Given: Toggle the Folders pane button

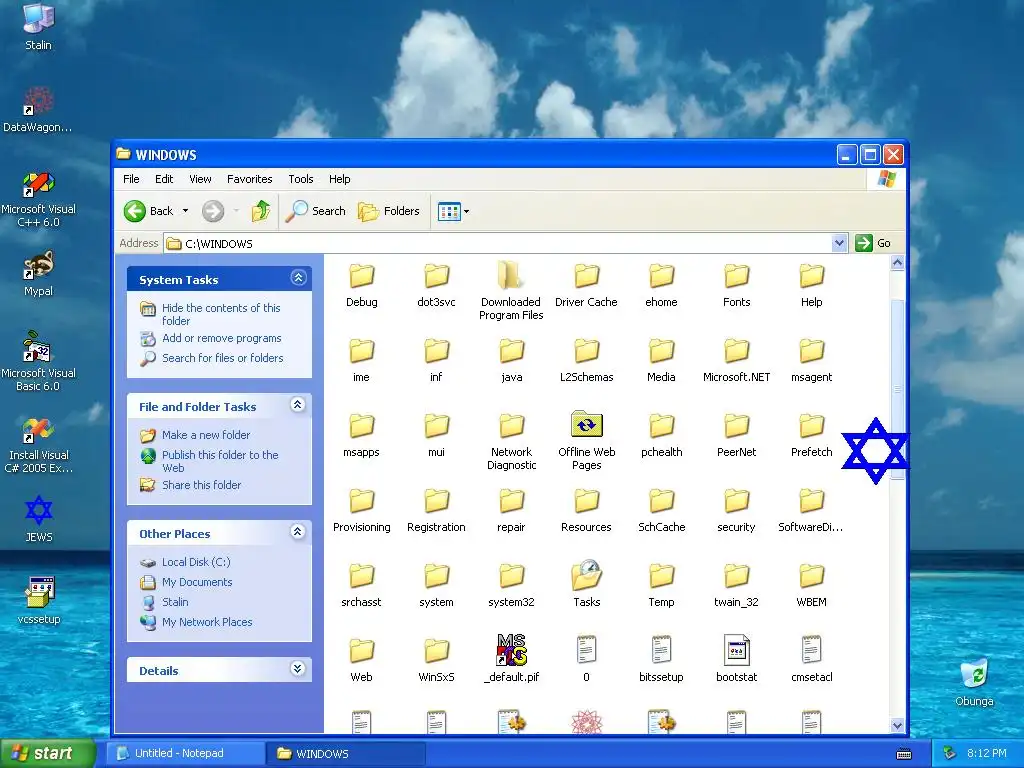Looking at the screenshot, I should coord(389,211).
